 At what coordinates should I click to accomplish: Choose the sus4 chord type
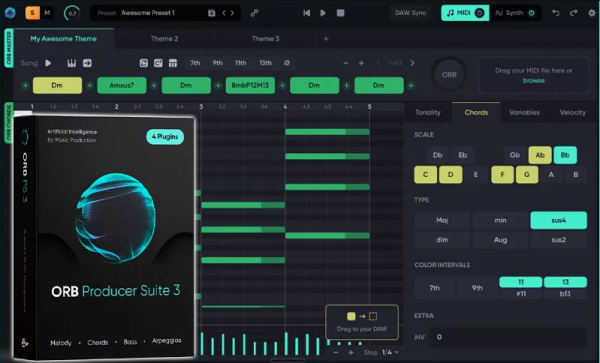click(559, 220)
